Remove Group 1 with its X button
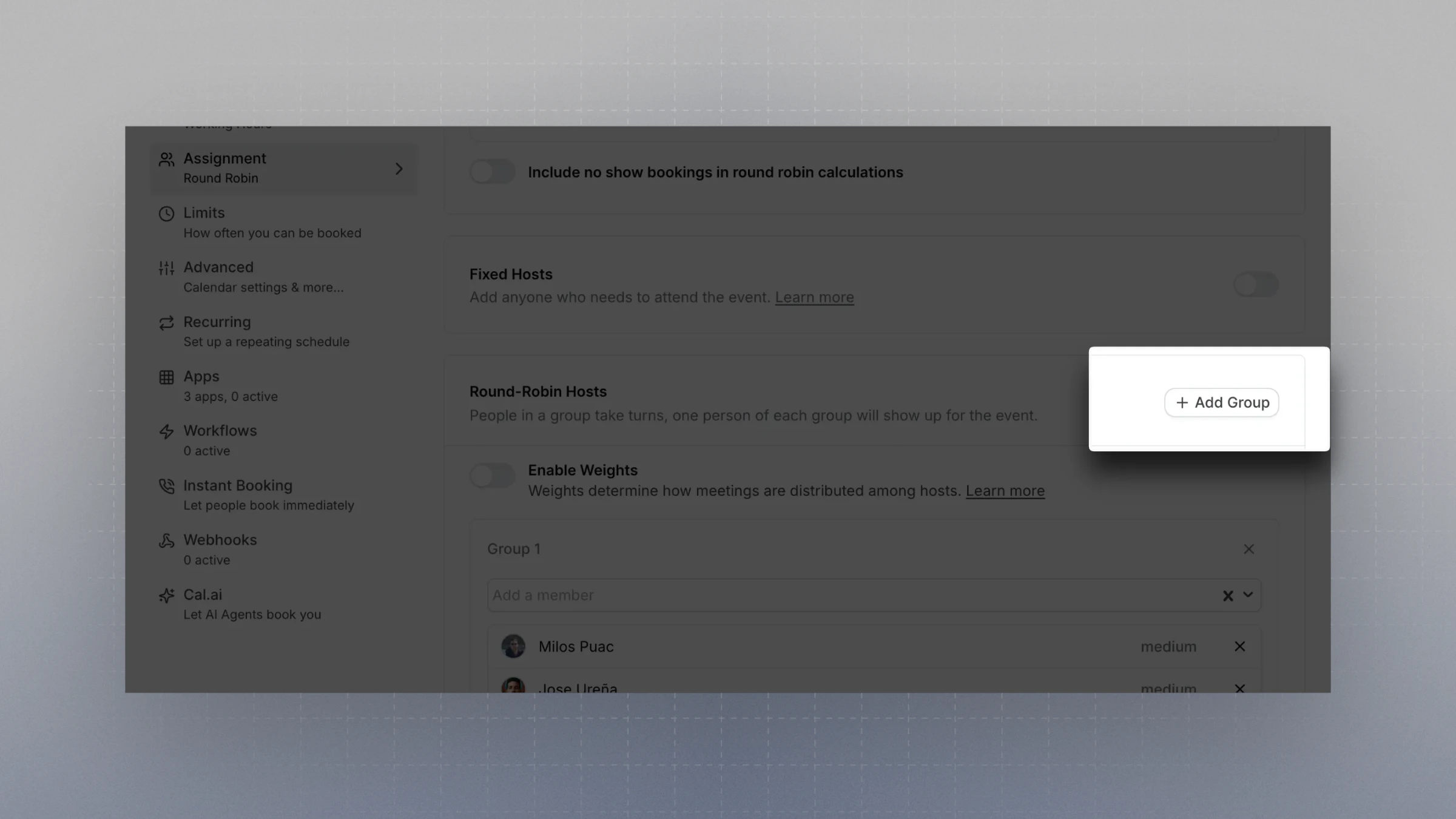The width and height of the screenshot is (1456, 819). pos(1249,549)
